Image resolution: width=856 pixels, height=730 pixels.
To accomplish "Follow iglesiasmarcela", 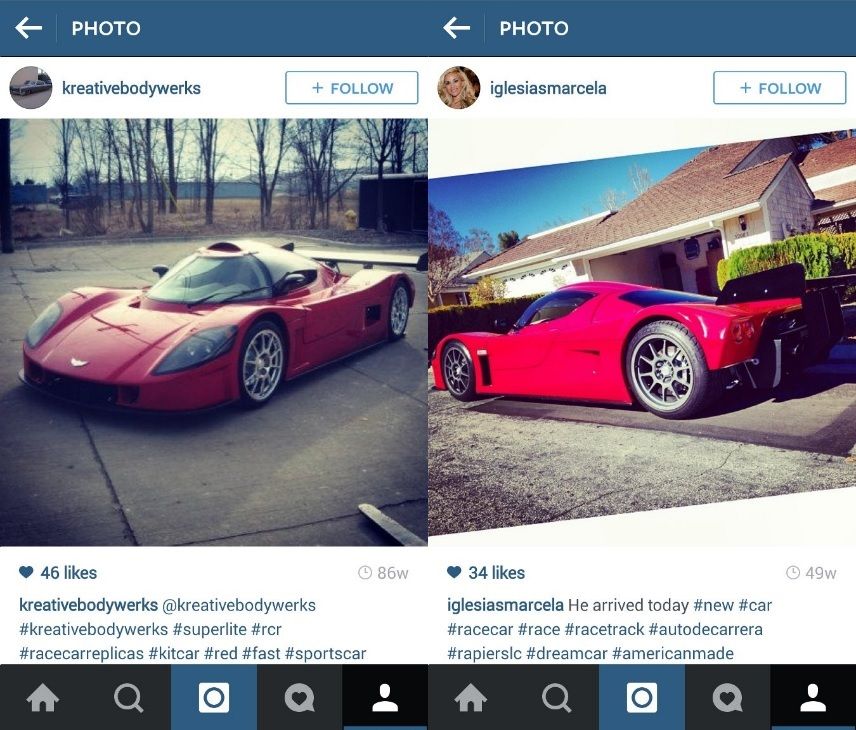I will coord(780,87).
